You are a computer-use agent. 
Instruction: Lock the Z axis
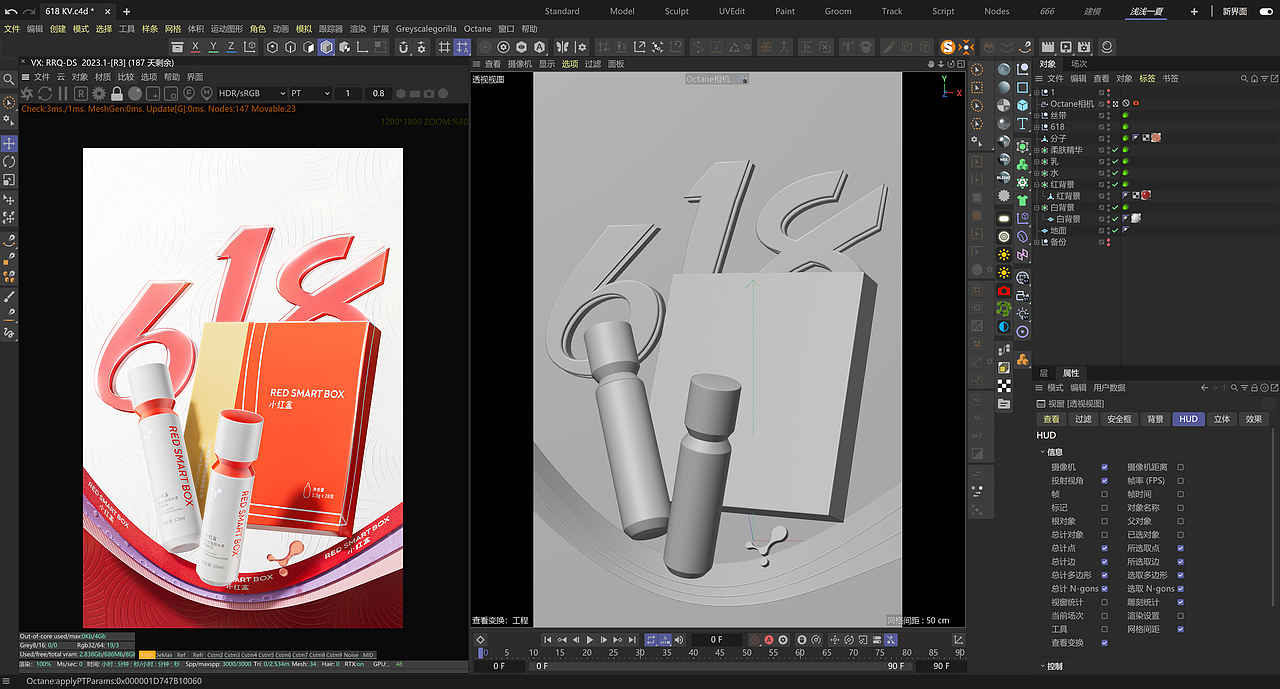pos(231,47)
